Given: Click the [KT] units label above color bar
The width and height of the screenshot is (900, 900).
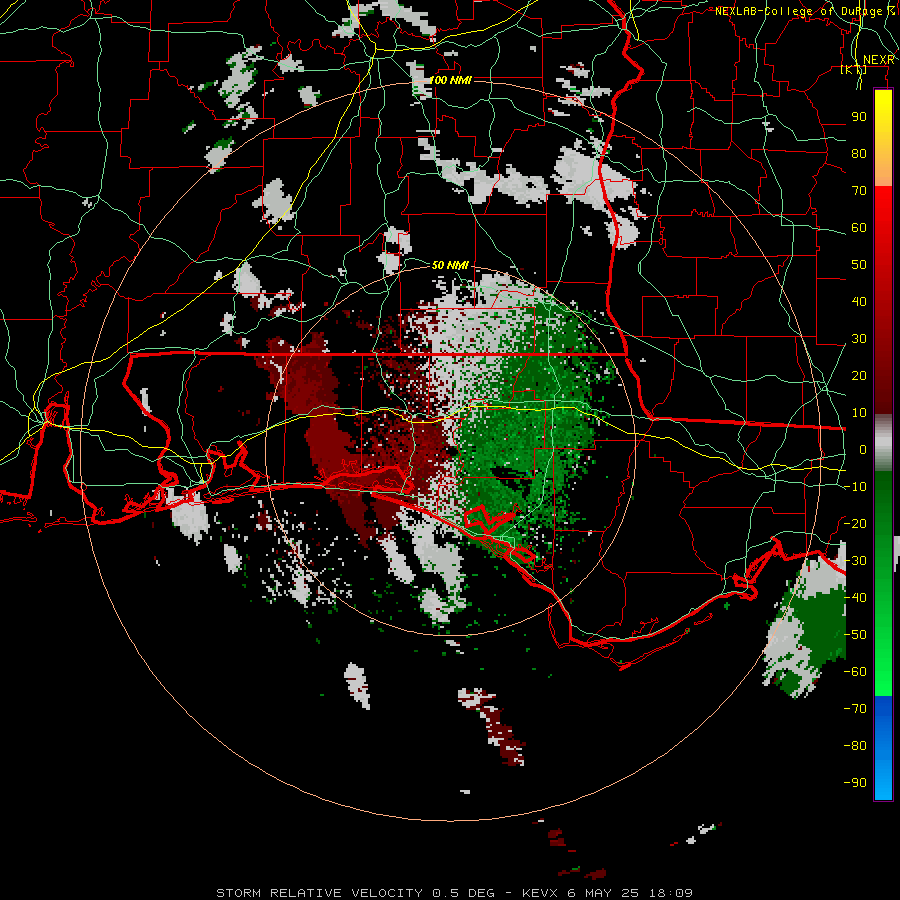Looking at the screenshot, I should pyautogui.click(x=853, y=69).
